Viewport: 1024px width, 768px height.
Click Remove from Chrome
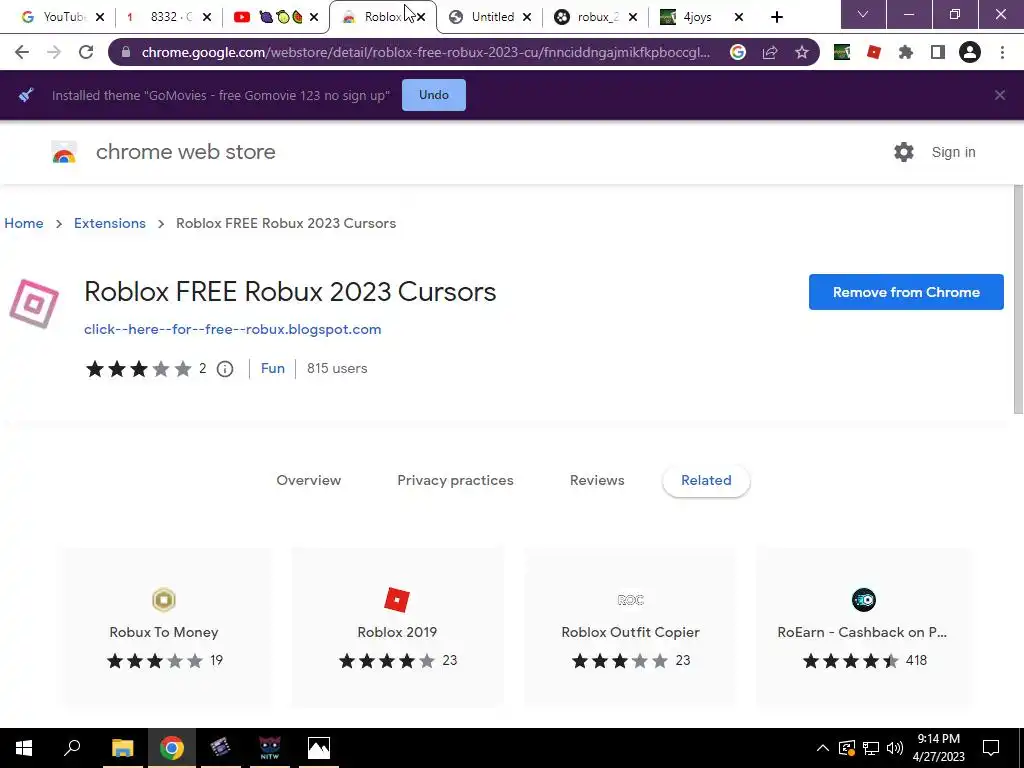(906, 292)
